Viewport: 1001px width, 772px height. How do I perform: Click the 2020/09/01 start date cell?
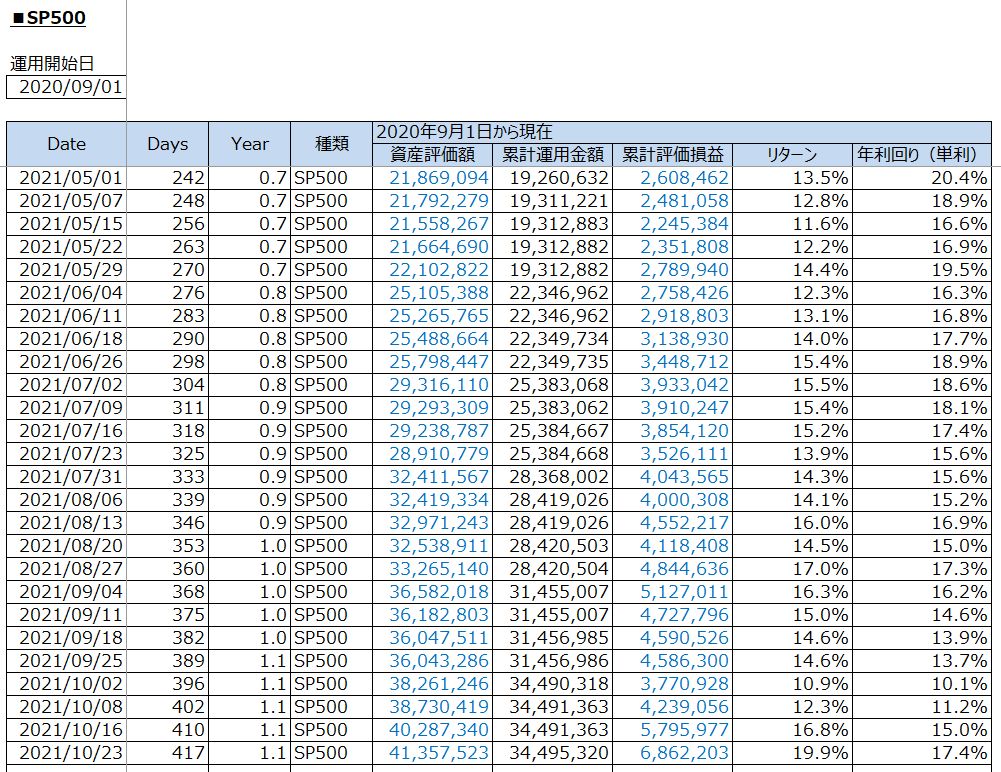67,87
